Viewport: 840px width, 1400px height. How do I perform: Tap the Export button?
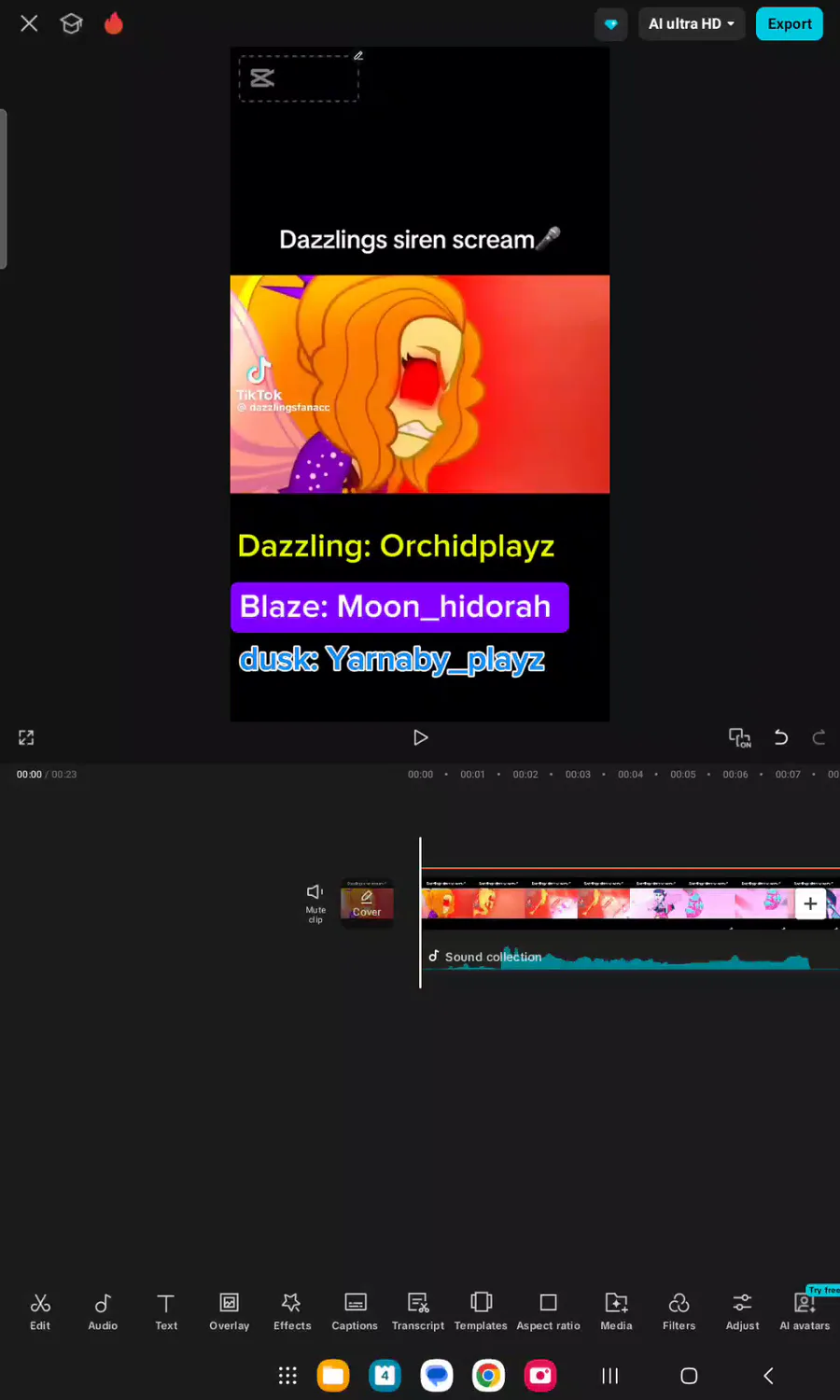[x=790, y=24]
